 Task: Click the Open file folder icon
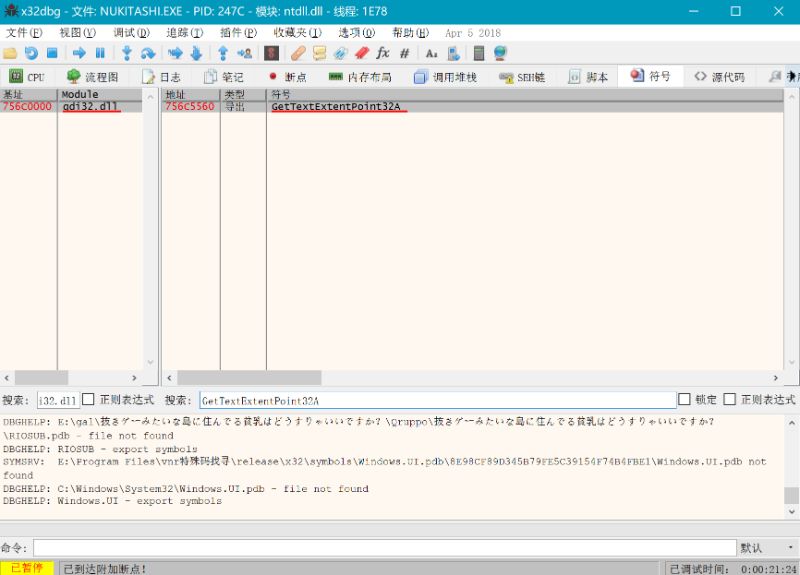pyautogui.click(x=10, y=53)
